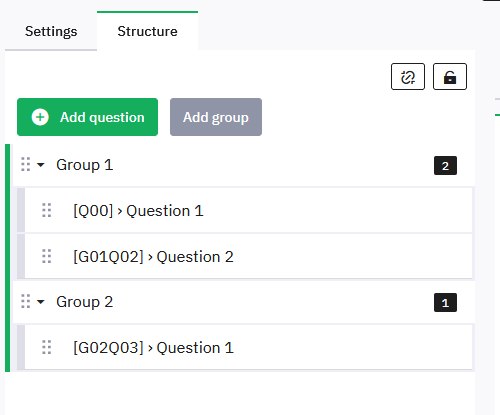Switch to the Settings tab
The height and width of the screenshot is (415, 500).
[51, 31]
